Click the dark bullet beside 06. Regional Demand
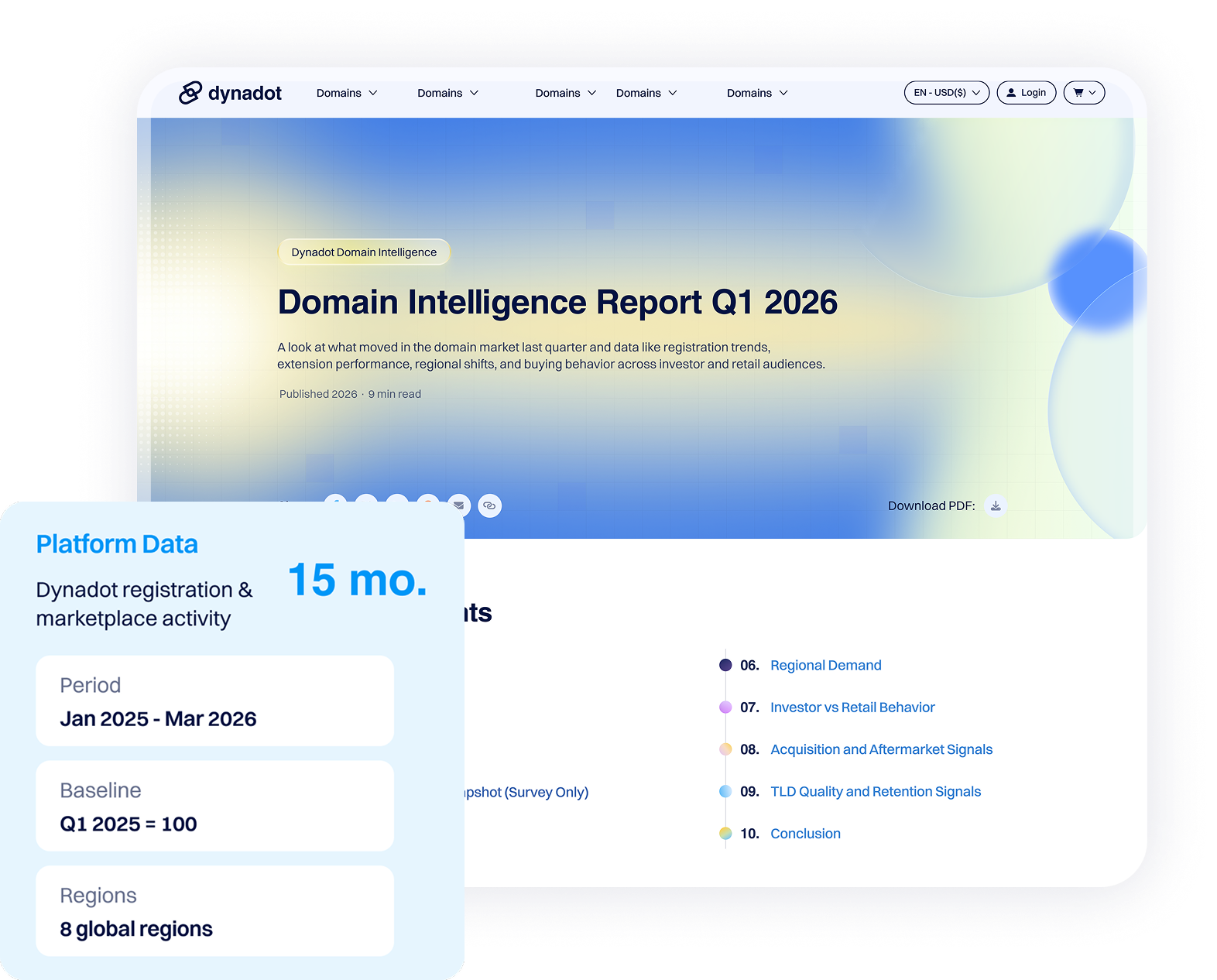1217x980 pixels. click(725, 665)
